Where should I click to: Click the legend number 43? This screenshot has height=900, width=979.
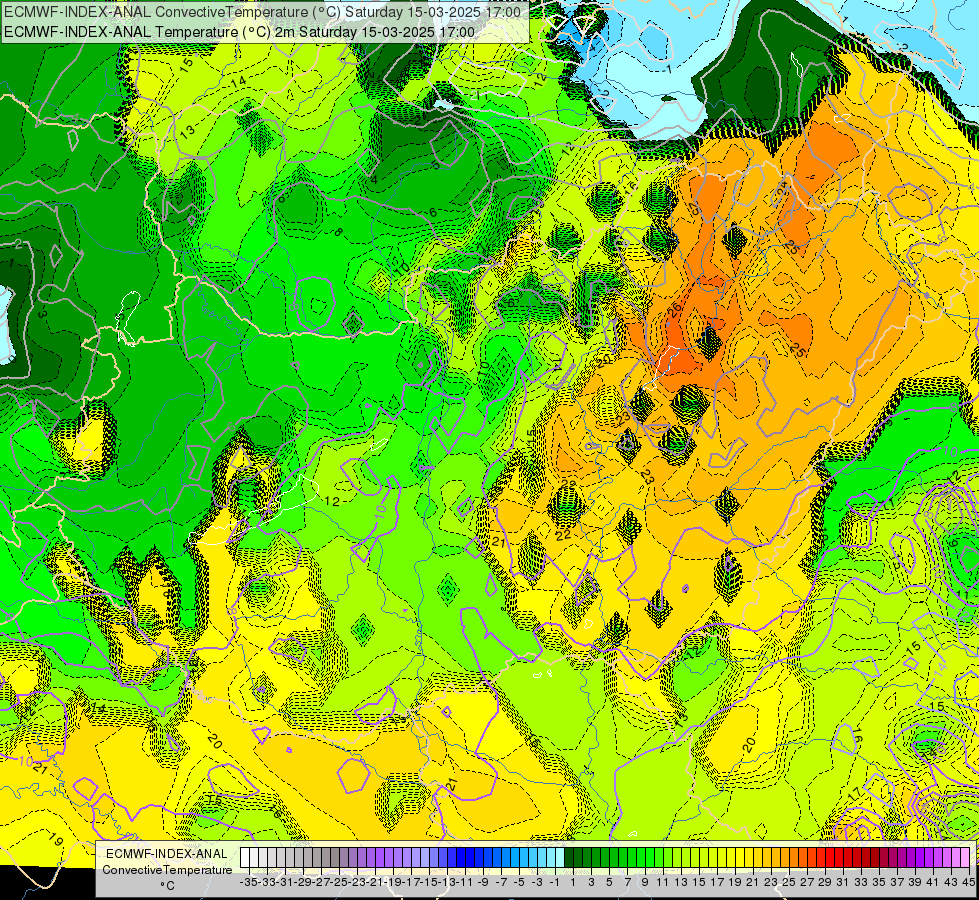pyautogui.click(x=951, y=882)
